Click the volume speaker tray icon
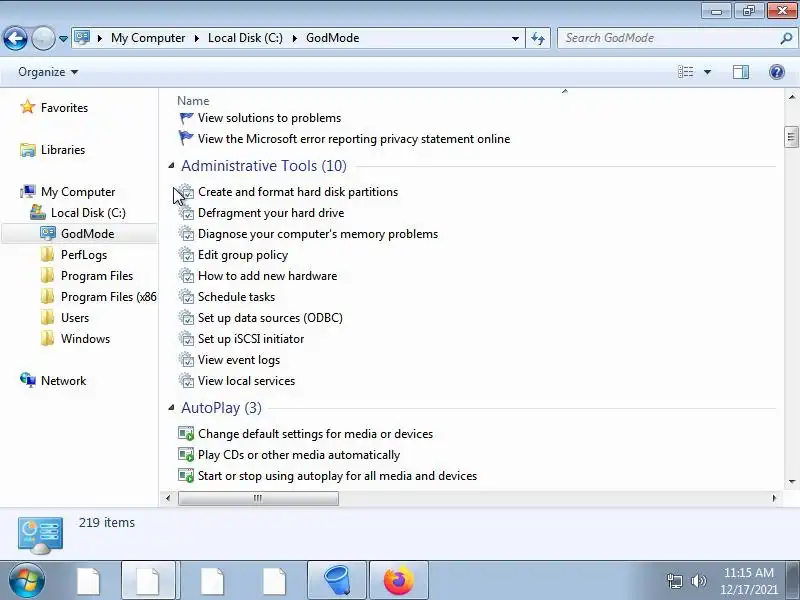The image size is (800, 600). pyautogui.click(x=698, y=581)
